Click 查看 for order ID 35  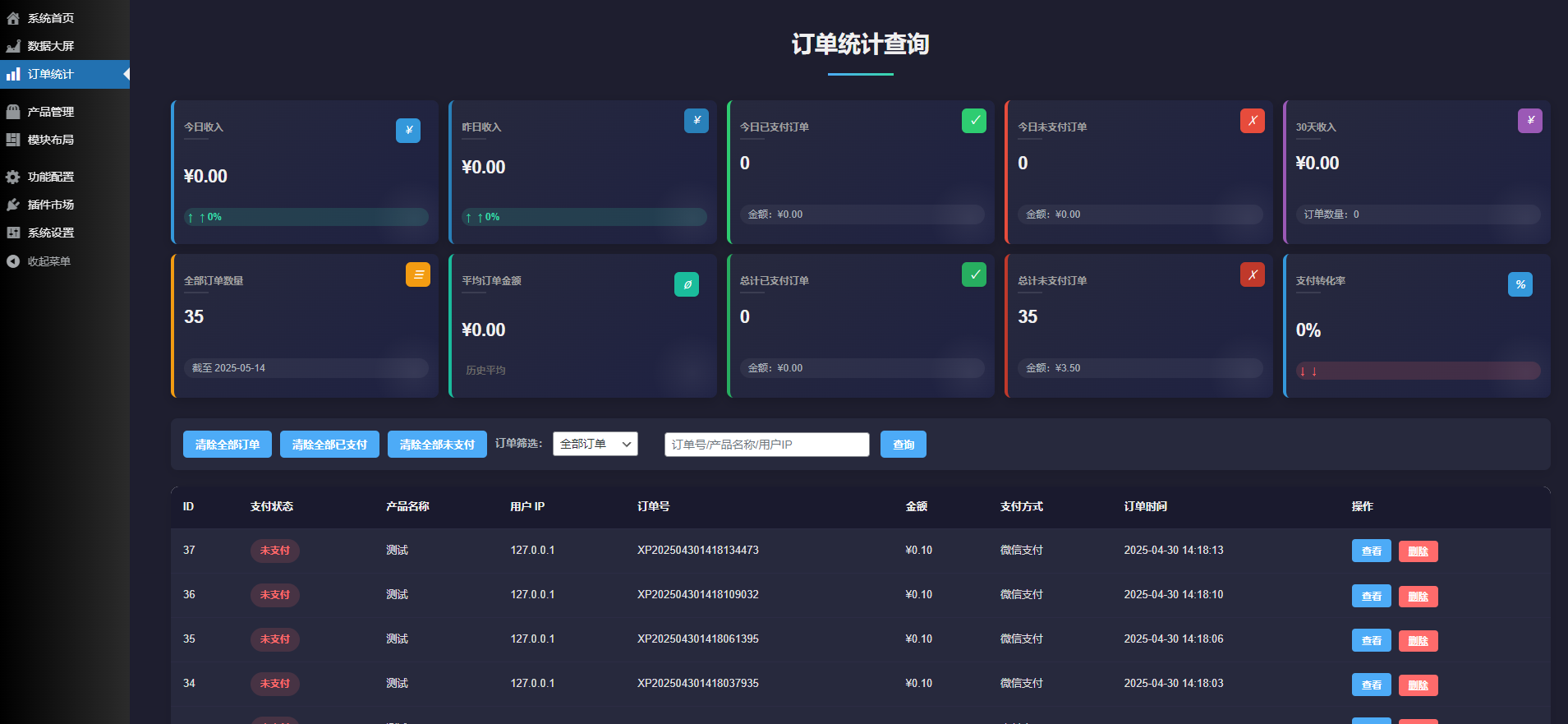(1372, 640)
